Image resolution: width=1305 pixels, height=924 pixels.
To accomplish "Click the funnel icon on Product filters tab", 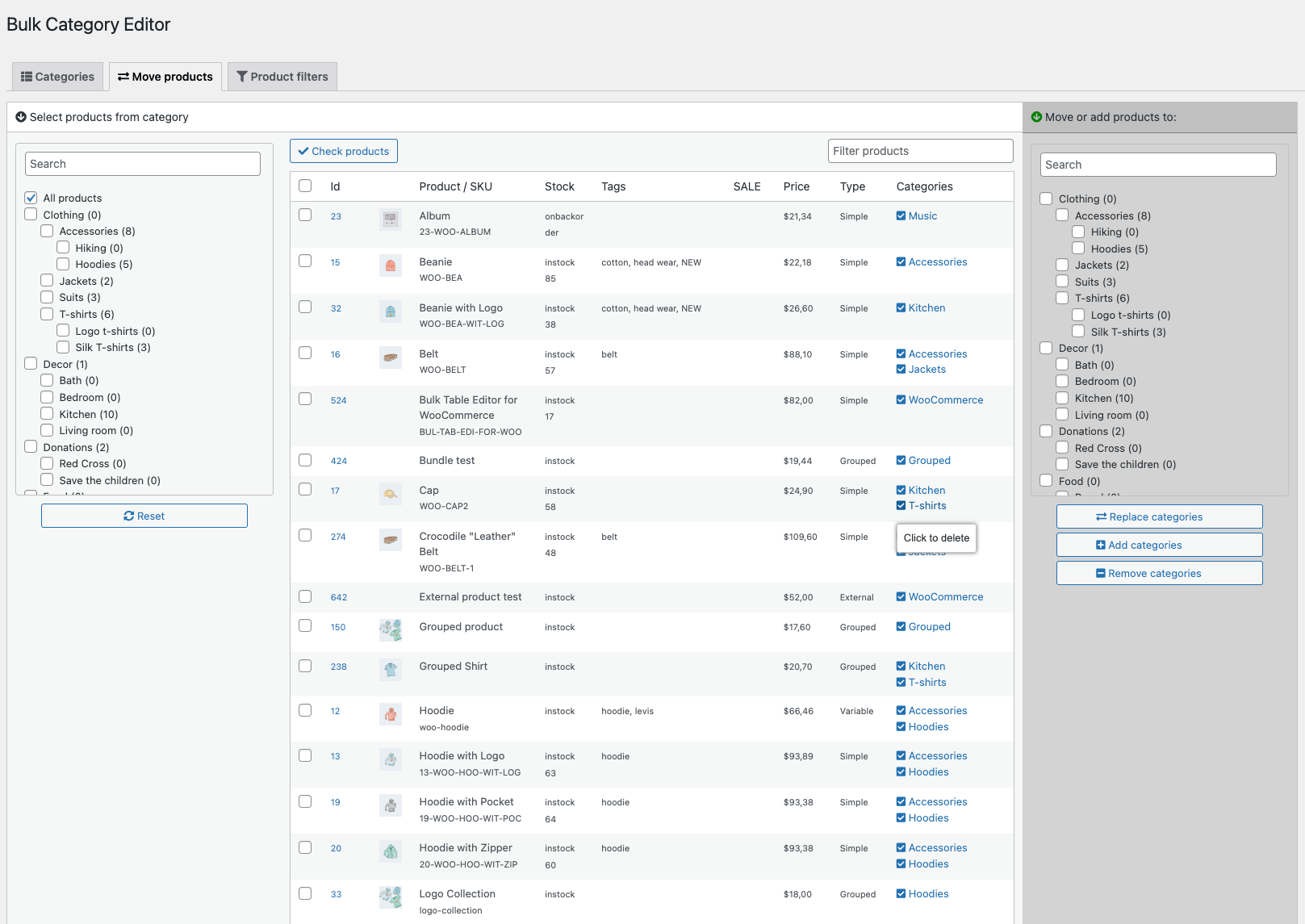I will coord(242,76).
